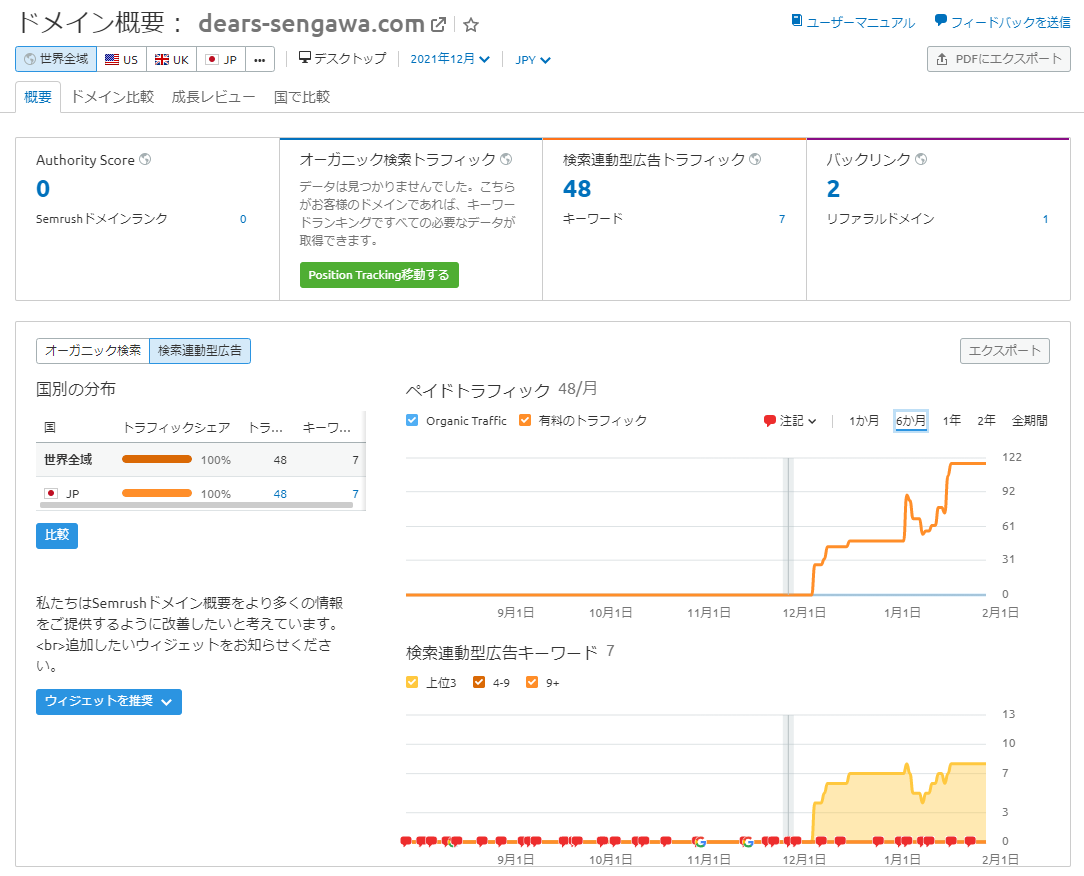The height and width of the screenshot is (876, 1084).
Task: Click the red 注記 note icon
Action: click(x=769, y=420)
